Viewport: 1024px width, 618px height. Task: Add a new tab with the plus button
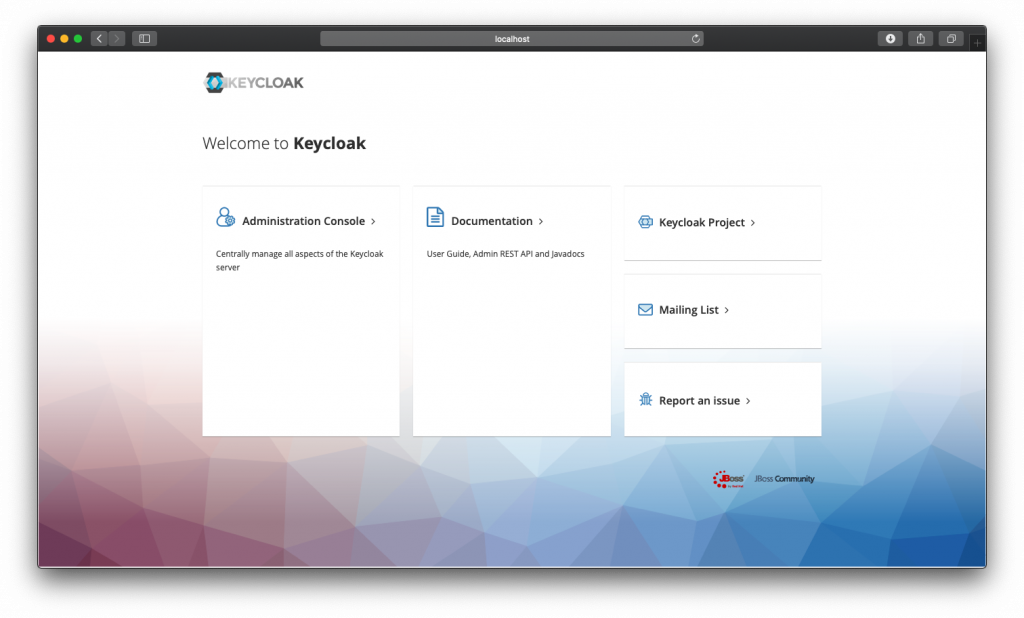pyautogui.click(x=977, y=42)
